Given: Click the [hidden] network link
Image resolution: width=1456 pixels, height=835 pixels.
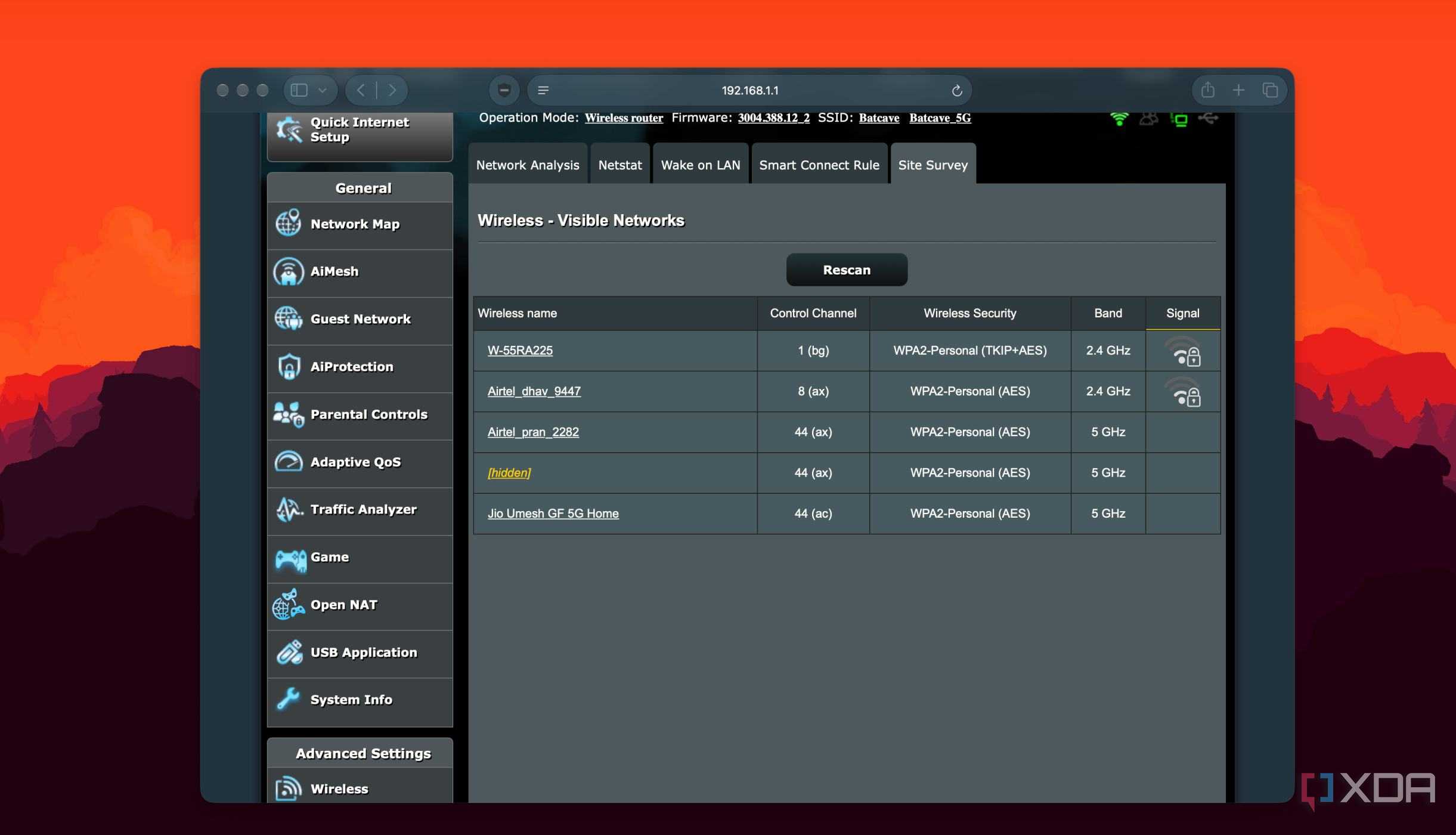Looking at the screenshot, I should [x=509, y=473].
